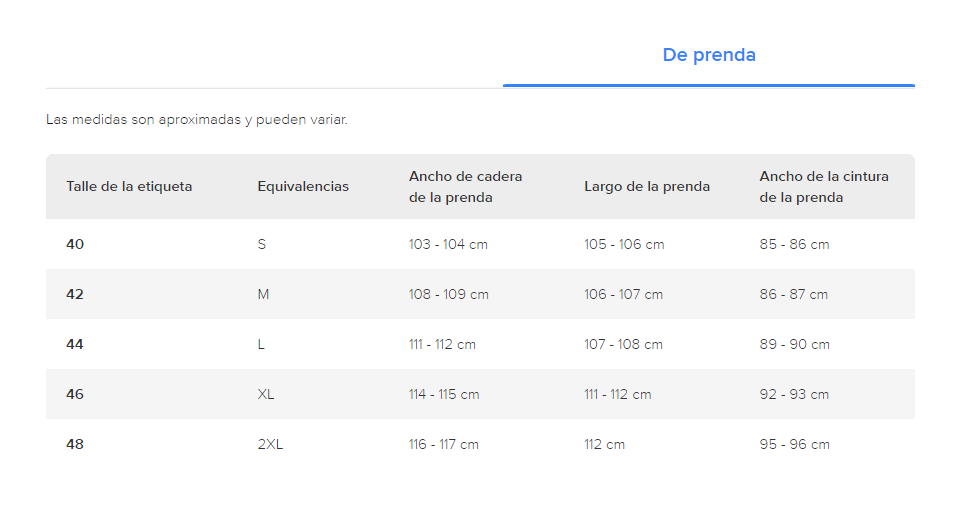Click the XL equivalence cell
The width and height of the screenshot is (955, 527).
point(266,394)
